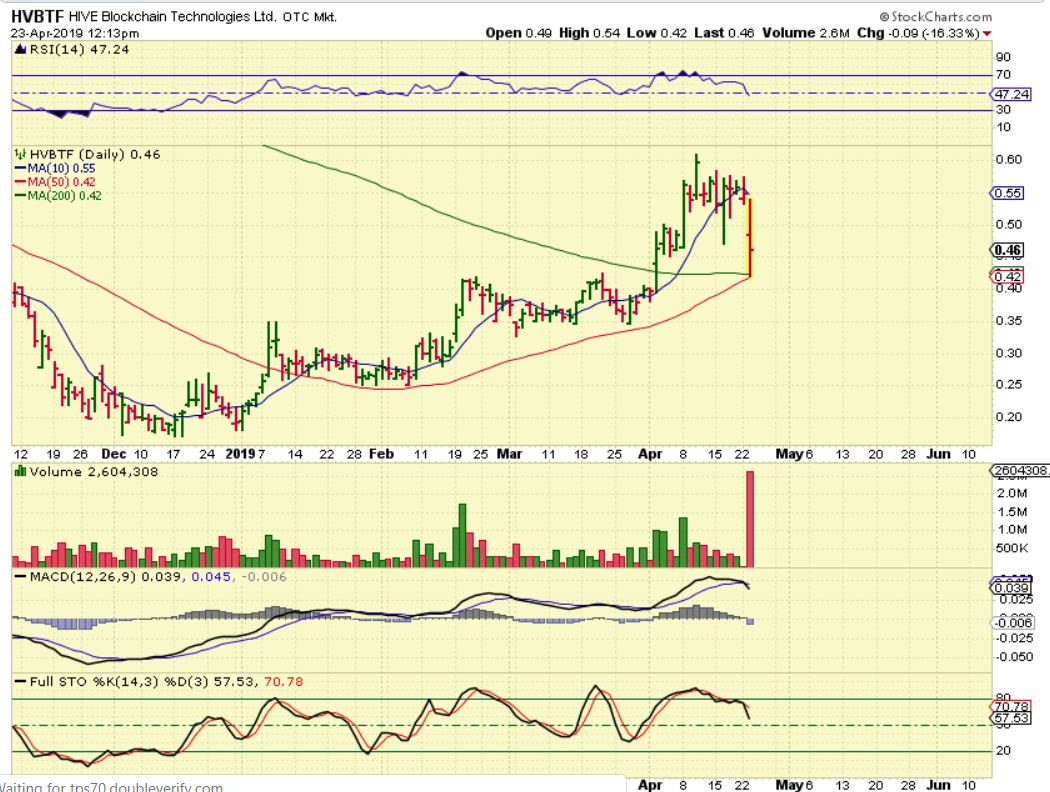Click the 0.42 red price axis tag

point(1006,276)
